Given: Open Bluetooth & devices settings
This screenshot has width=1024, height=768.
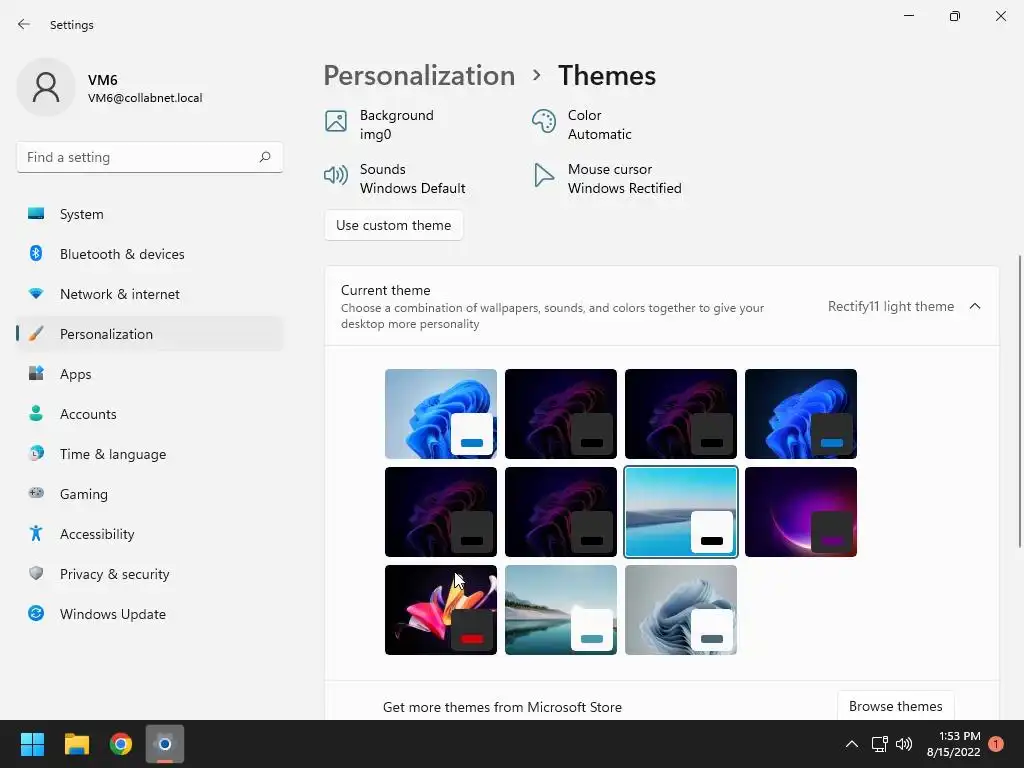Looking at the screenshot, I should click(150, 254).
